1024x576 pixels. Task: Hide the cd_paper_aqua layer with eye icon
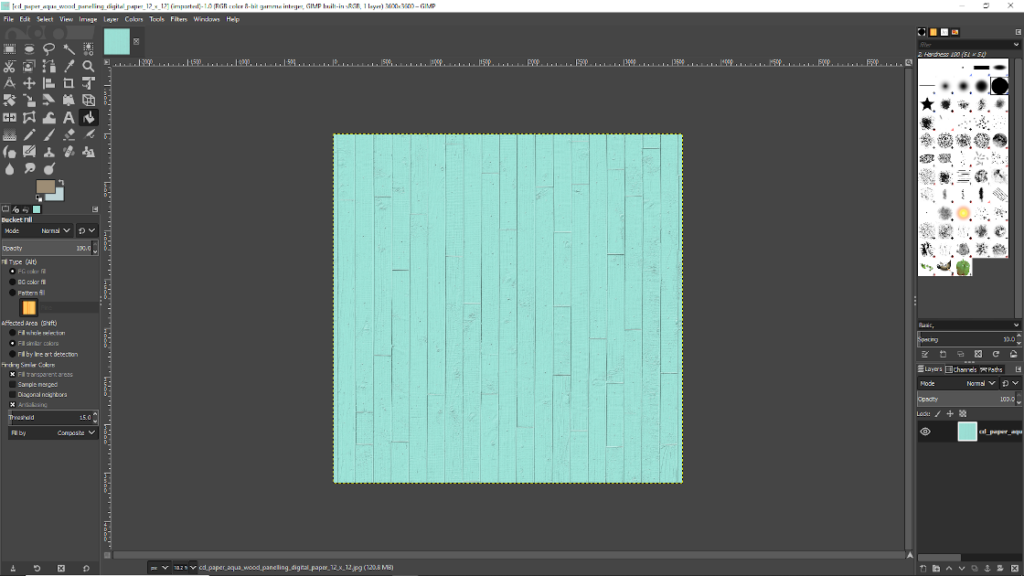pyautogui.click(x=925, y=432)
